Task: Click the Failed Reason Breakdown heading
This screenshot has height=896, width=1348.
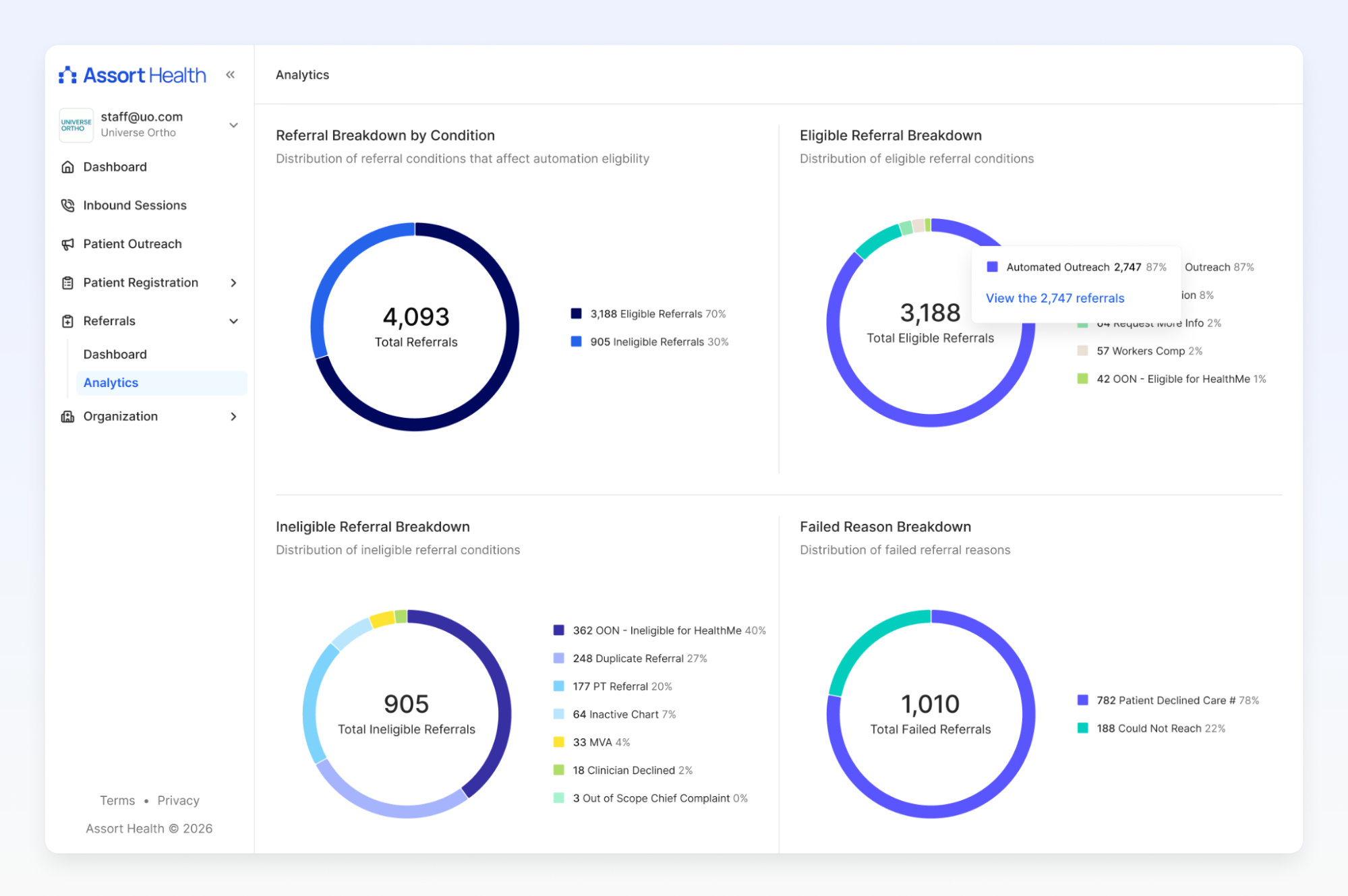Action: pos(885,527)
